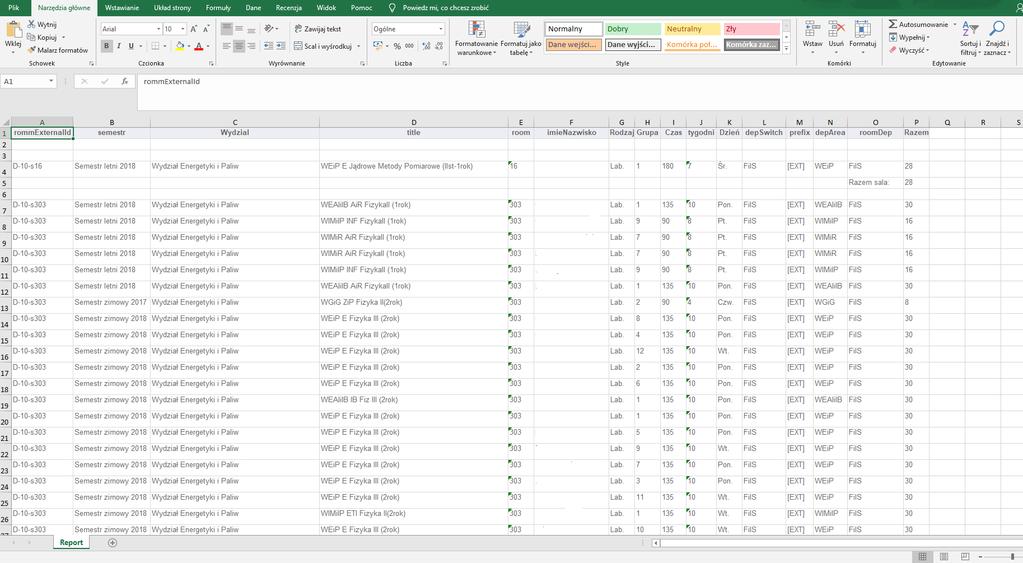Click Zawijaj tekst wrap text
The height and width of the screenshot is (563, 1023).
point(318,29)
